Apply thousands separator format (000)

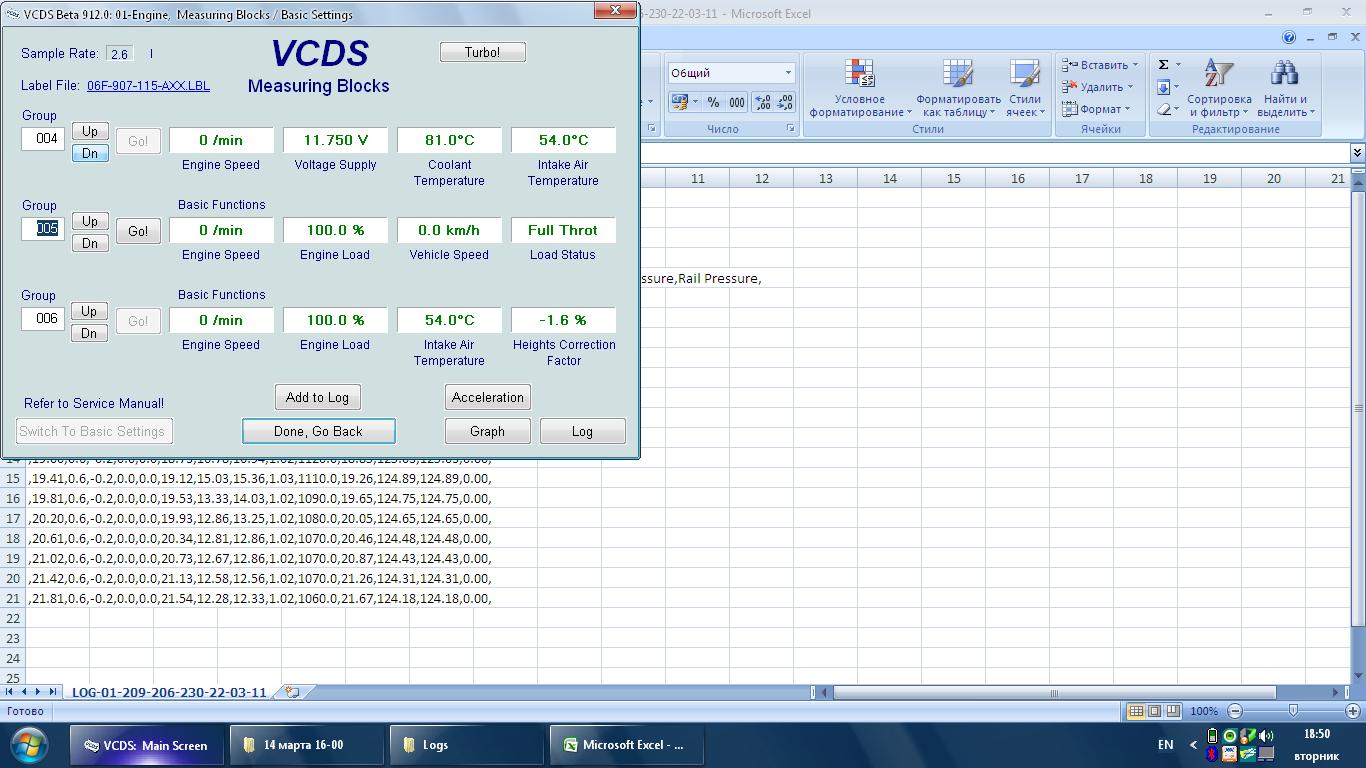click(737, 102)
